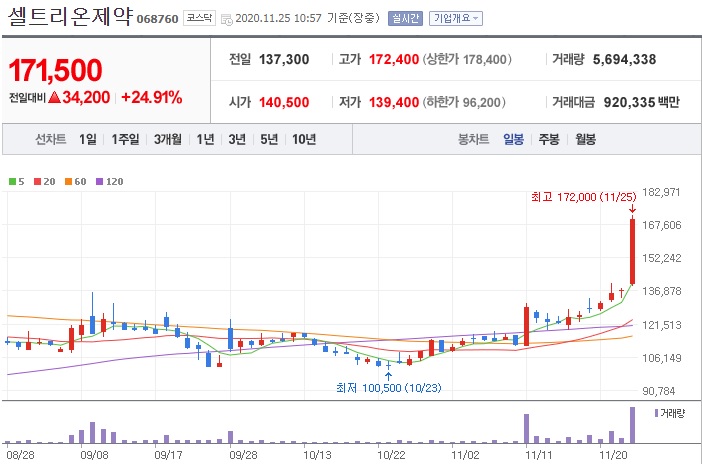
Task: Click the 09/08 date label on axis
Action: click(94, 455)
